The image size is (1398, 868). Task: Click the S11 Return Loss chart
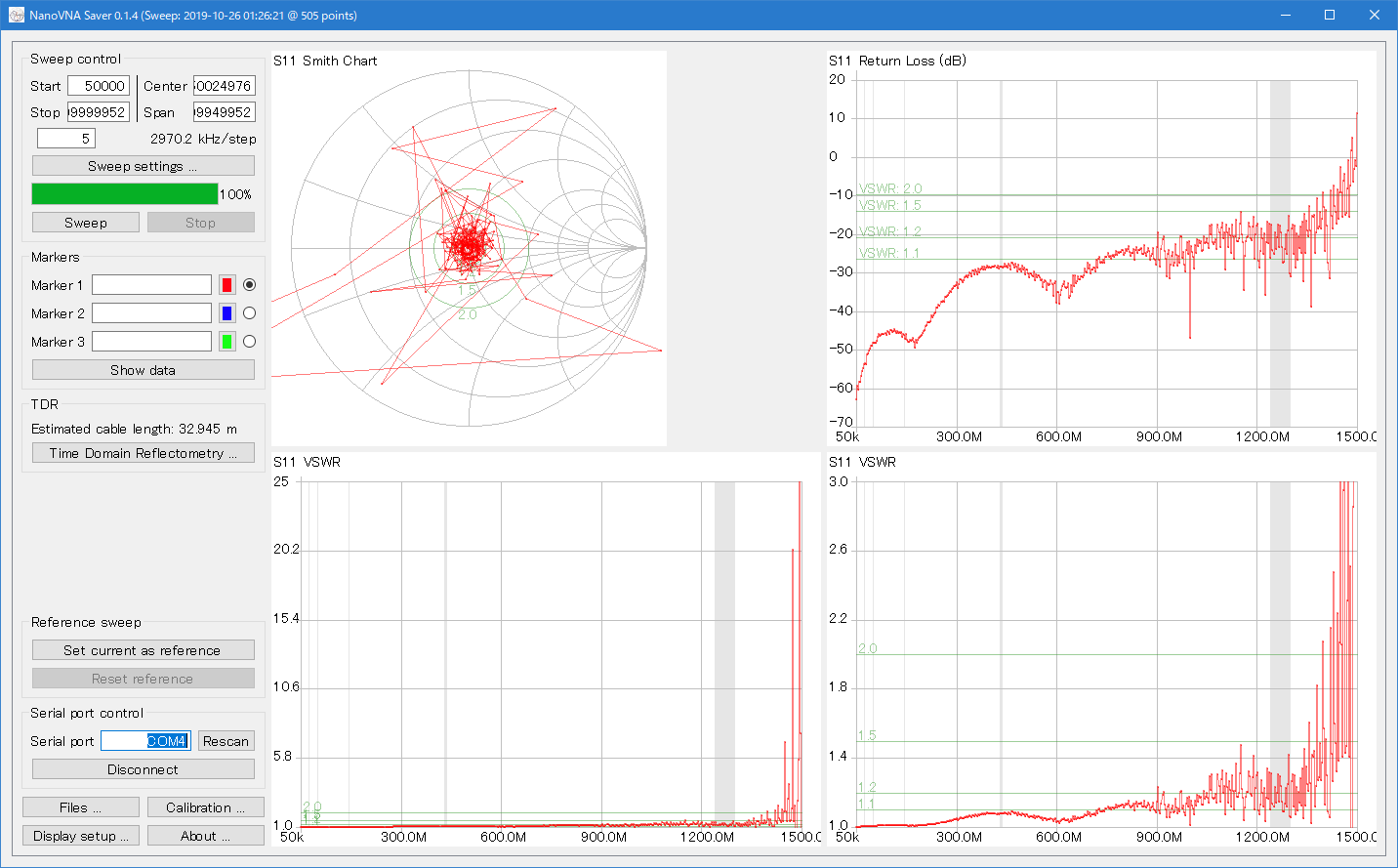point(1101,249)
